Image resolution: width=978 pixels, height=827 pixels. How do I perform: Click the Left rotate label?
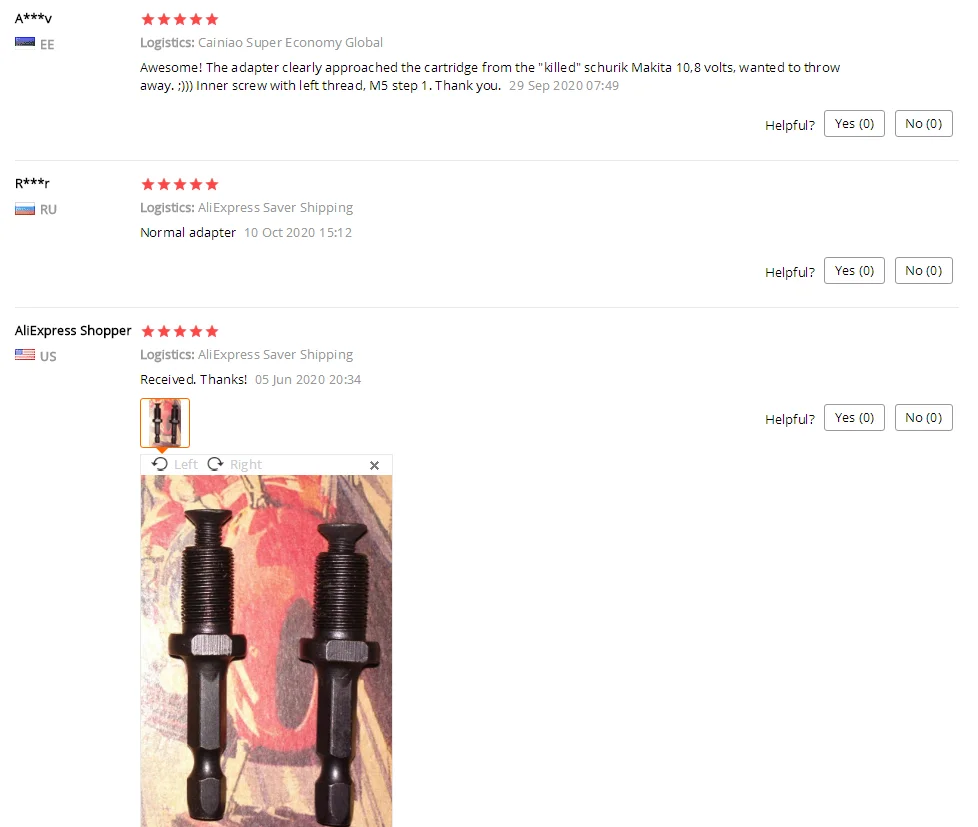point(186,464)
